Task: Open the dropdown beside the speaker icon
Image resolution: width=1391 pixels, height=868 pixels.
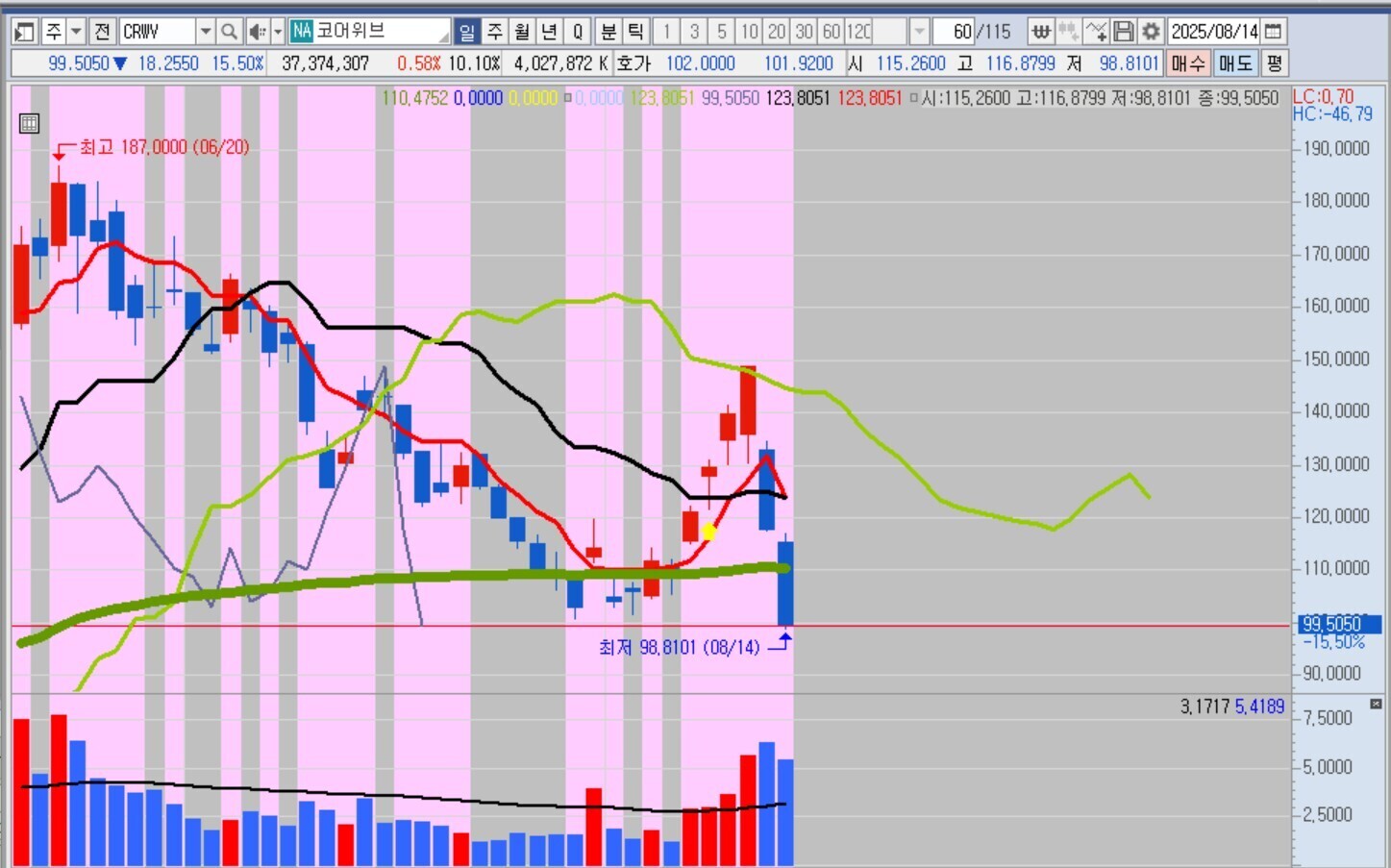Action: point(278,32)
